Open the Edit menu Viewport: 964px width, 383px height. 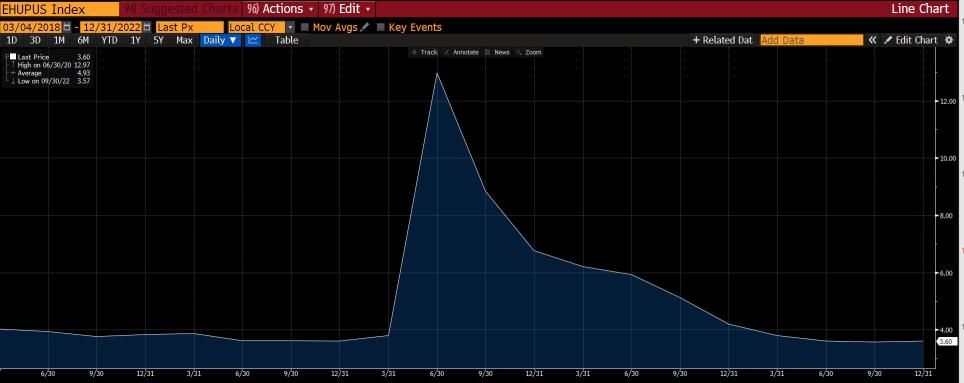click(347, 9)
